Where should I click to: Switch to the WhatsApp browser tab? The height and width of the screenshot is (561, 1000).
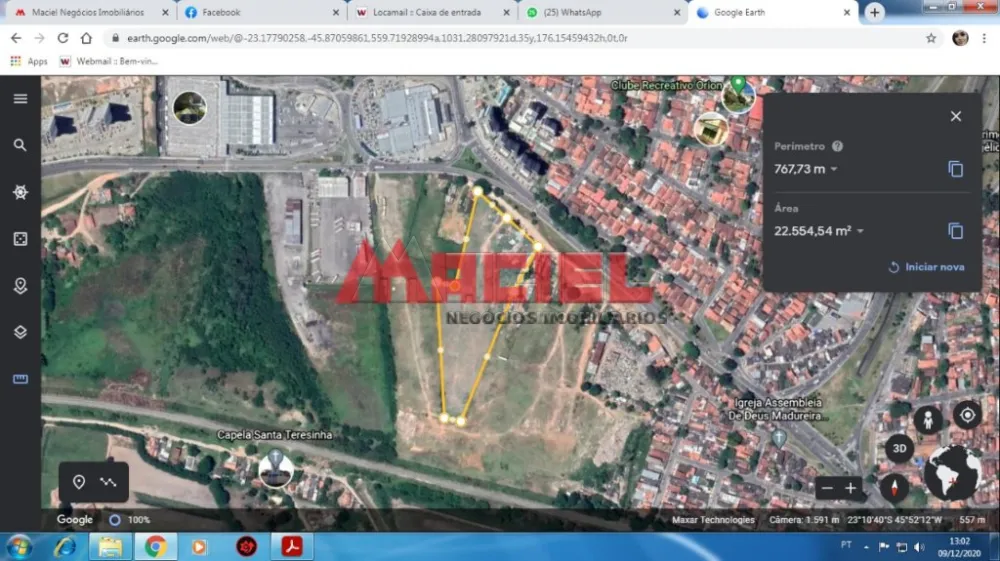coord(572,12)
